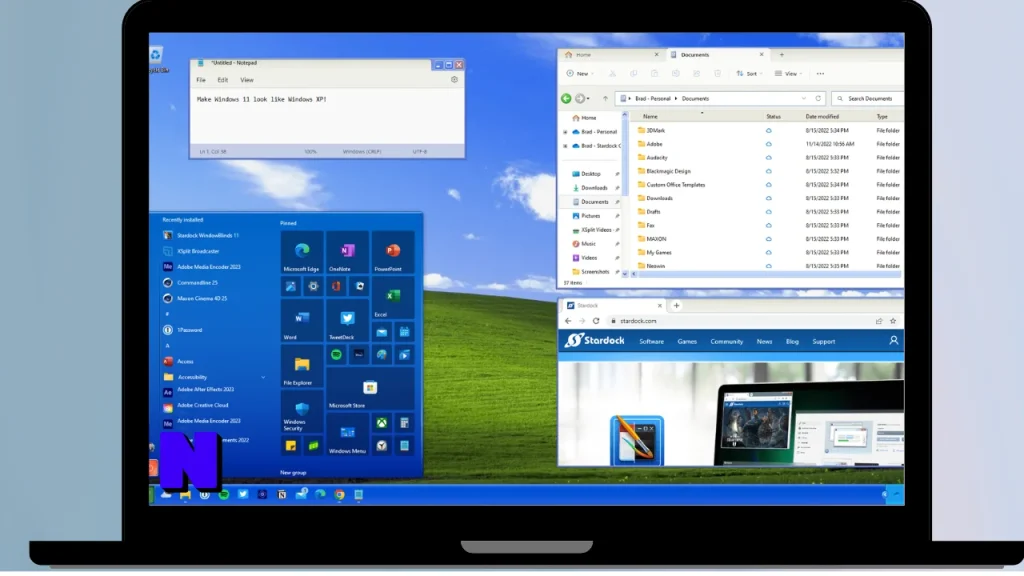This screenshot has width=1024, height=576.
Task: Add a new tab in File Explorer
Action: coord(781,55)
